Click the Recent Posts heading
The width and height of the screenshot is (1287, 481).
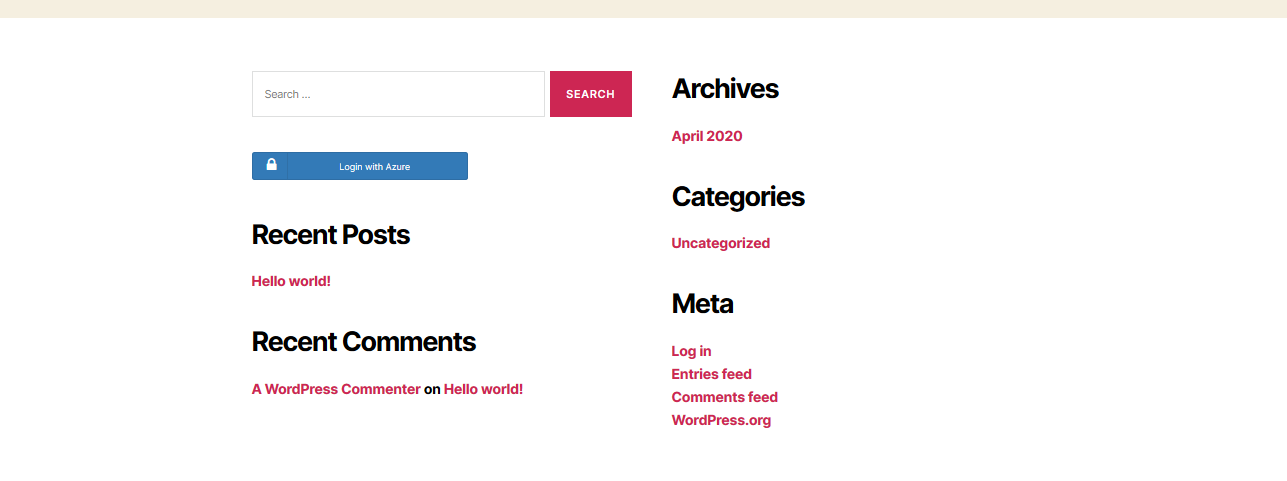[x=331, y=235]
